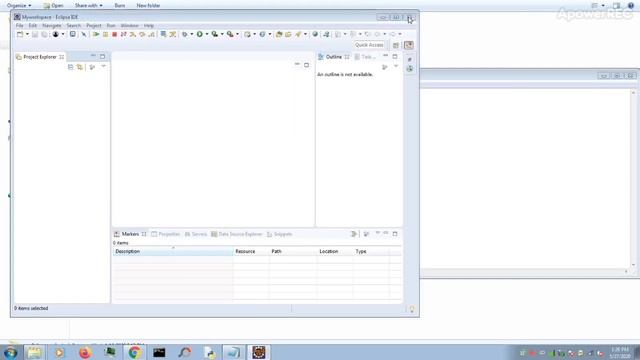Viewport: 640px width, 360px height.
Task: Click the tip lightbulb in status bar
Action: [412, 309]
